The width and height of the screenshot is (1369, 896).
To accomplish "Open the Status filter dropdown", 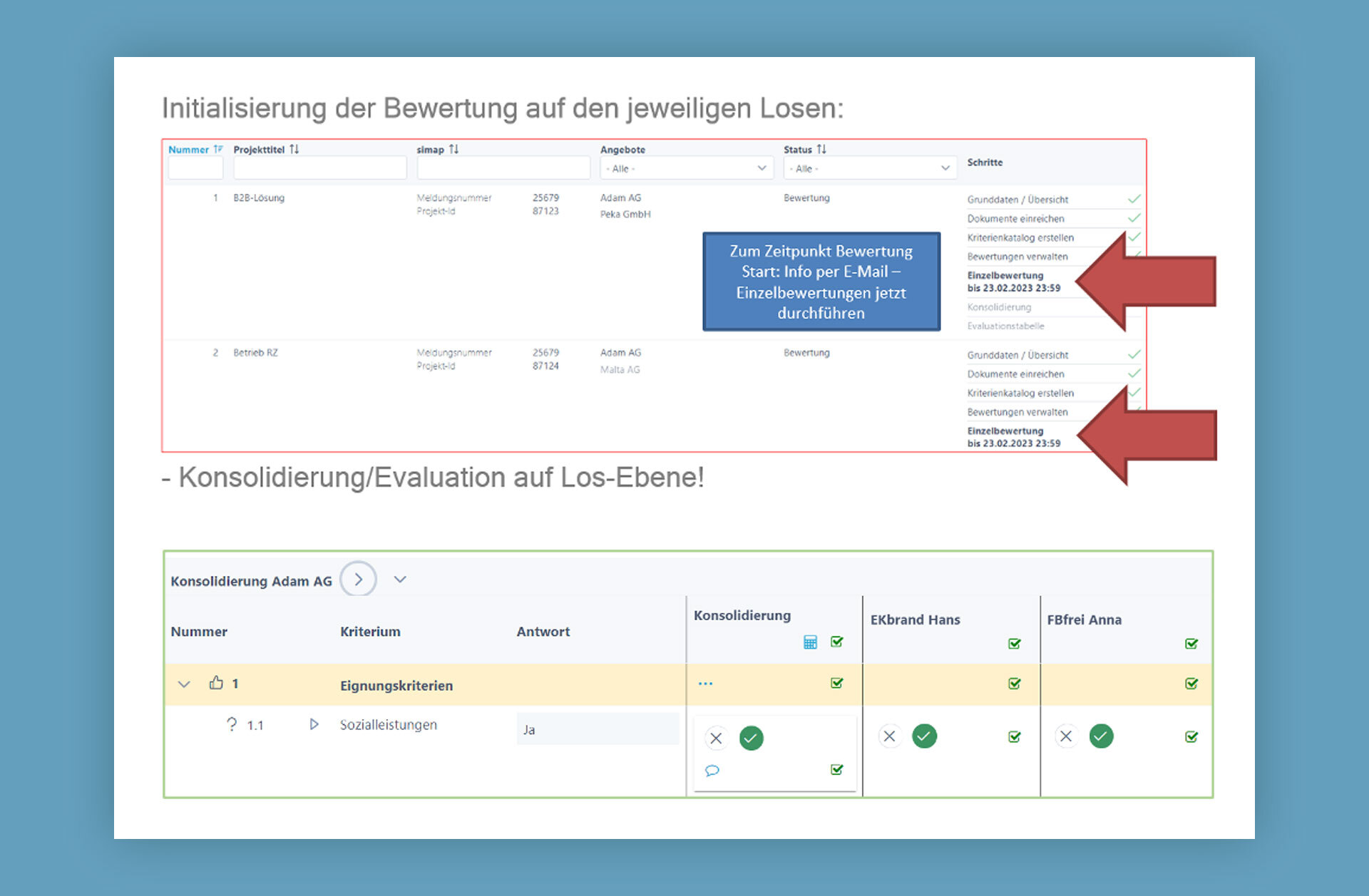I will (870, 168).
